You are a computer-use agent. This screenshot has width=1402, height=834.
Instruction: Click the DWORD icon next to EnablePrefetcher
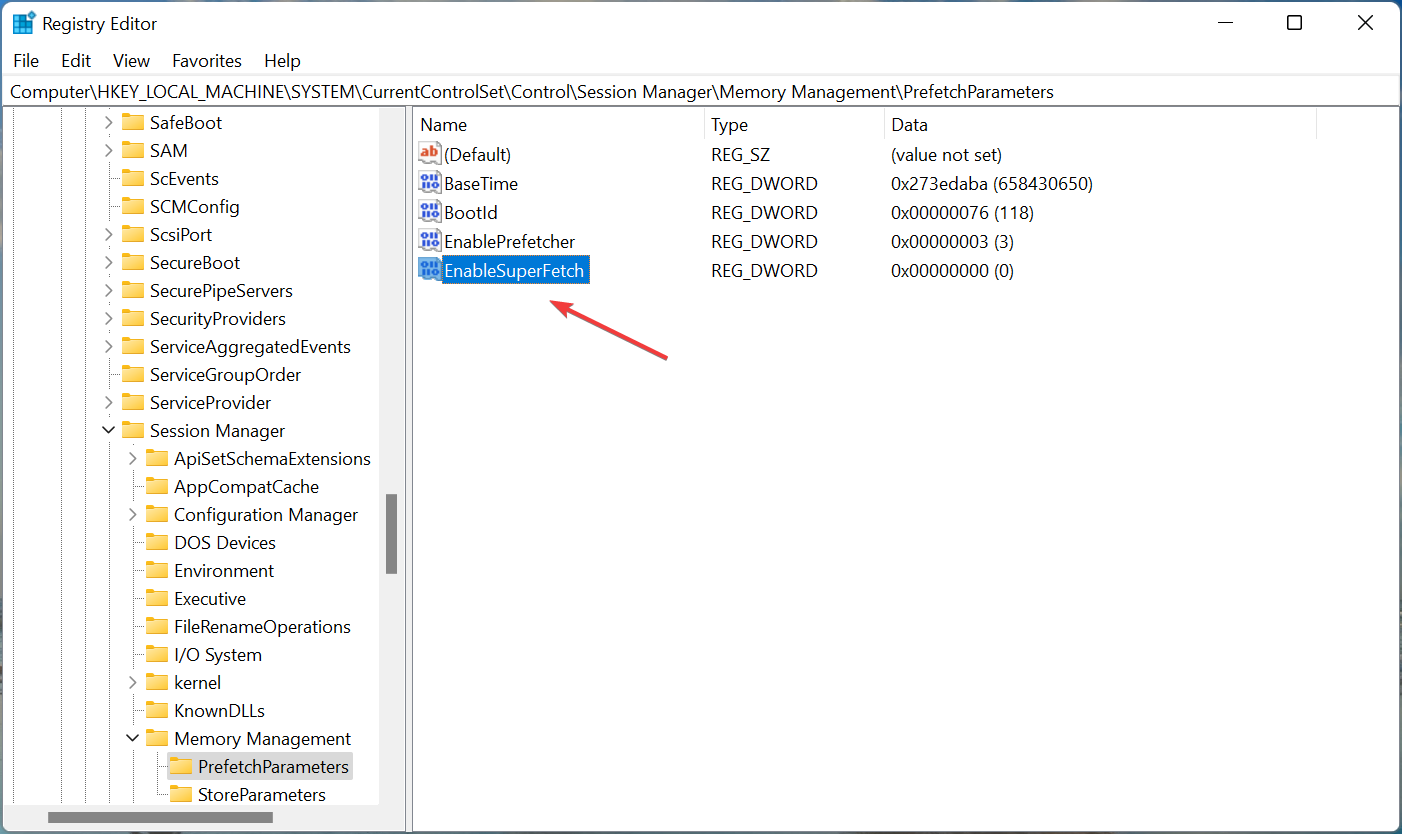[429, 240]
